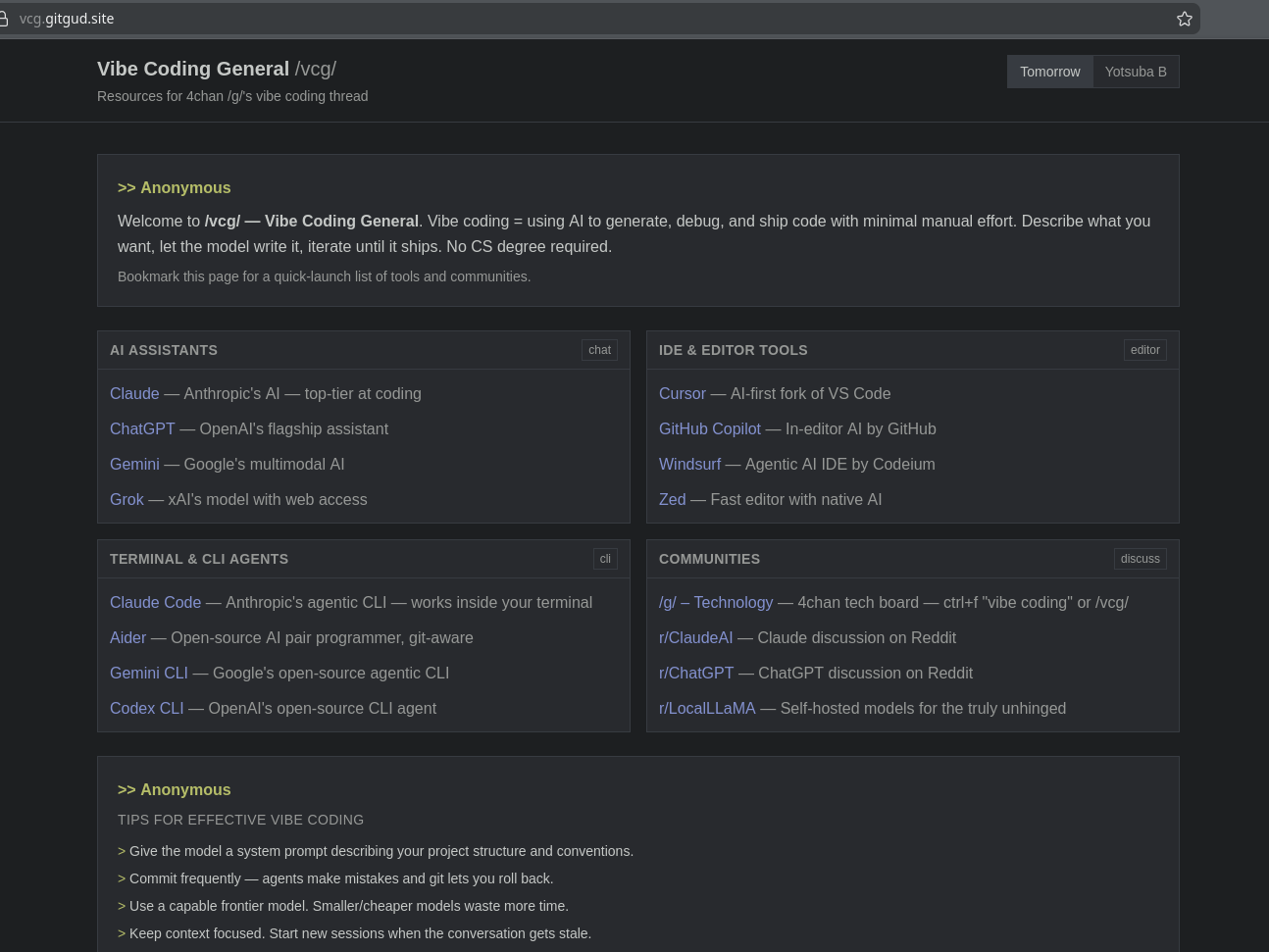Open the r/LocalLLaMA subreddit link
This screenshot has width=1269, height=952.
707,708
